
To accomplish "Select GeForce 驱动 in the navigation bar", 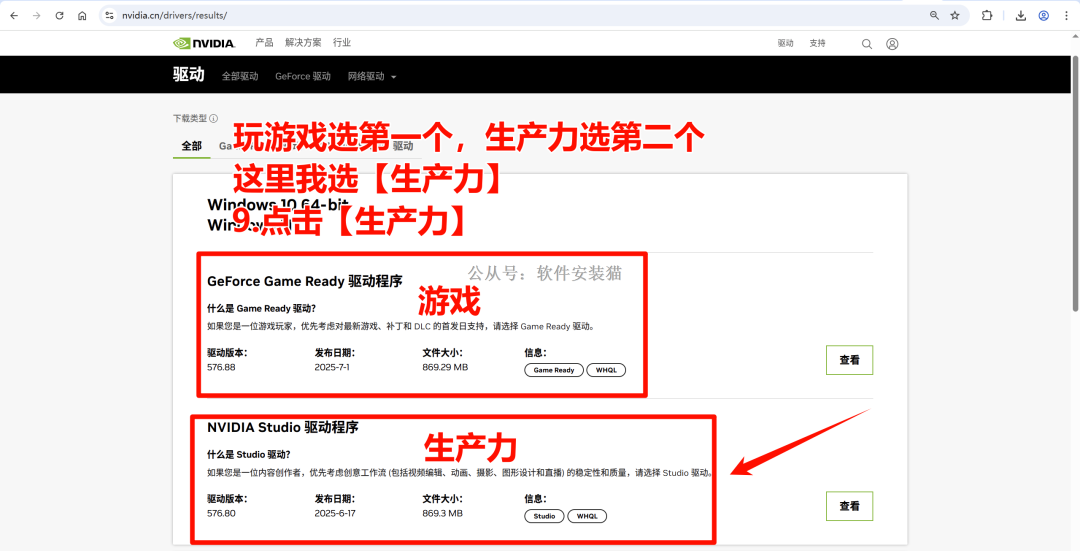I will (x=303, y=76).
